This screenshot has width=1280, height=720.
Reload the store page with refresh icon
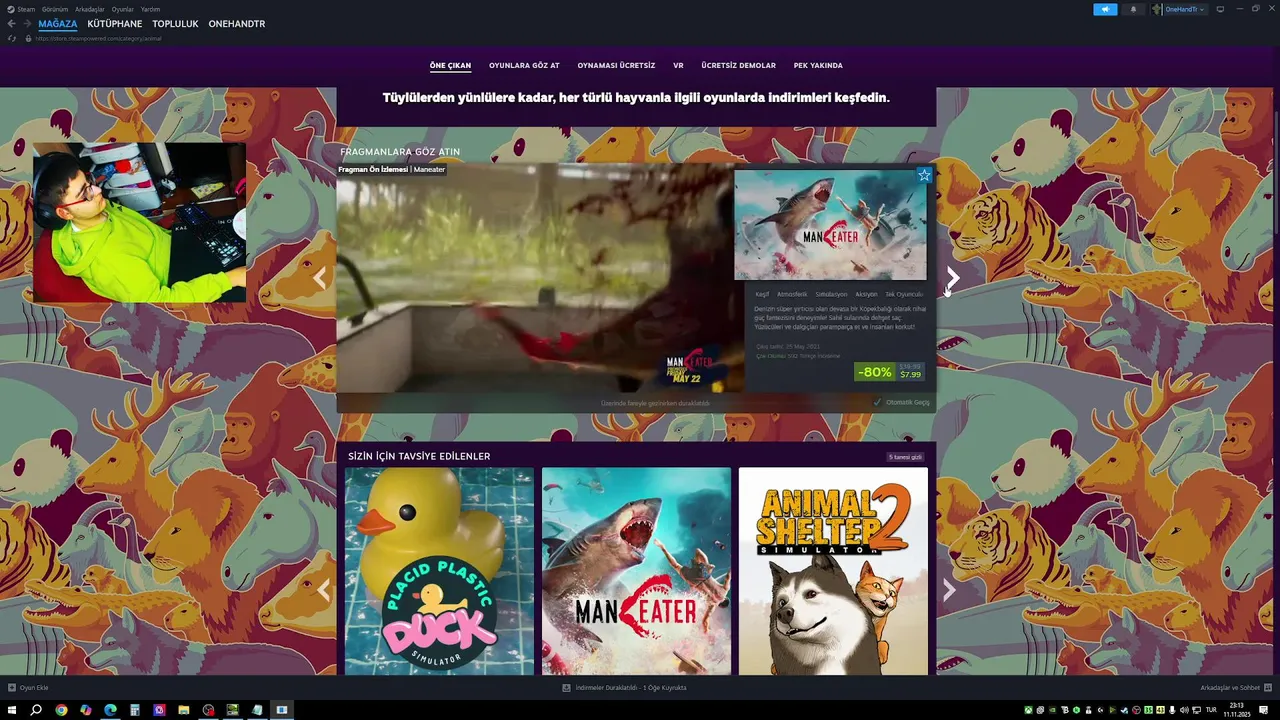12,38
